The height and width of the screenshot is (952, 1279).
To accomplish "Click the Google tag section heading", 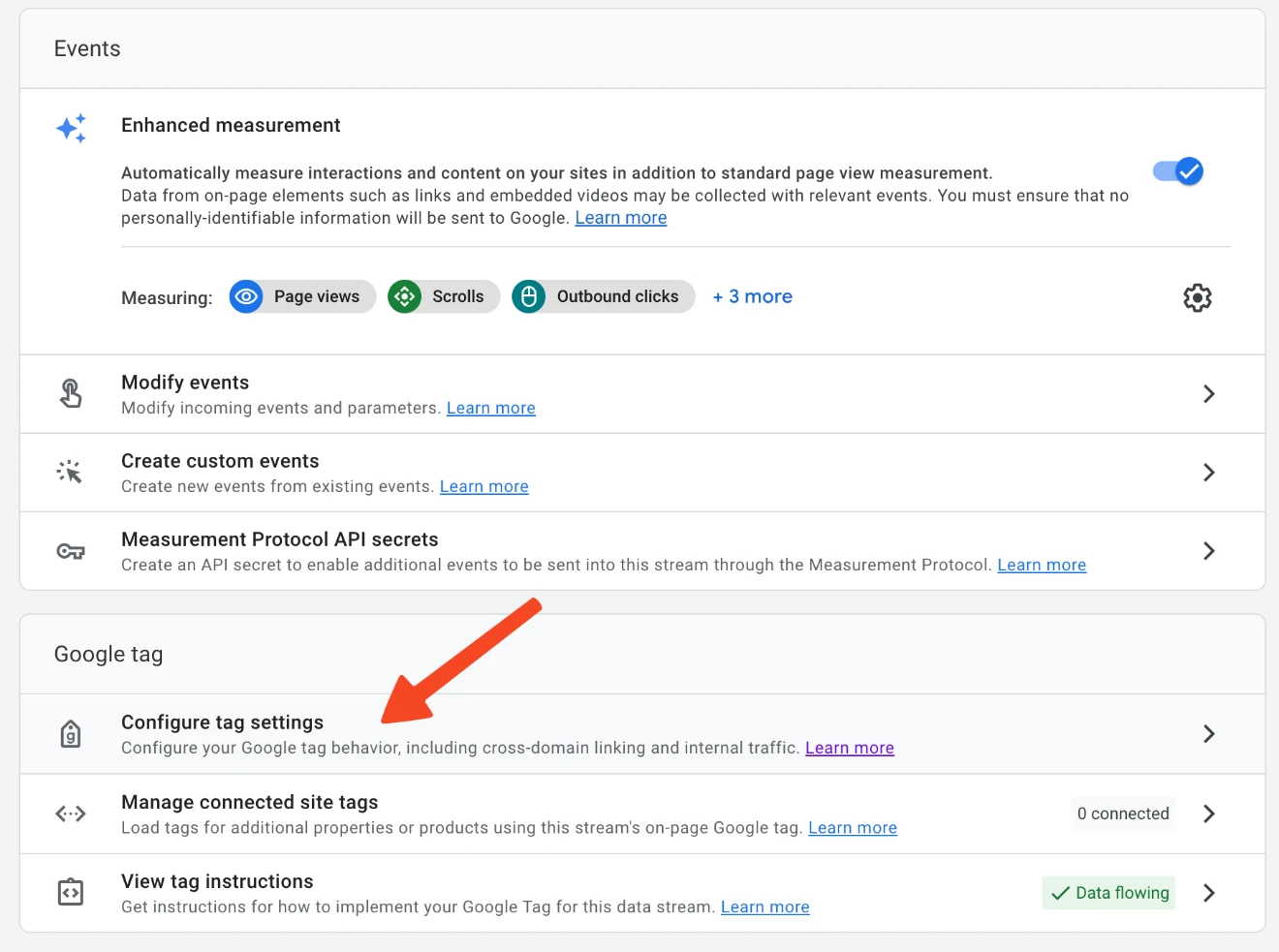I will [x=109, y=655].
